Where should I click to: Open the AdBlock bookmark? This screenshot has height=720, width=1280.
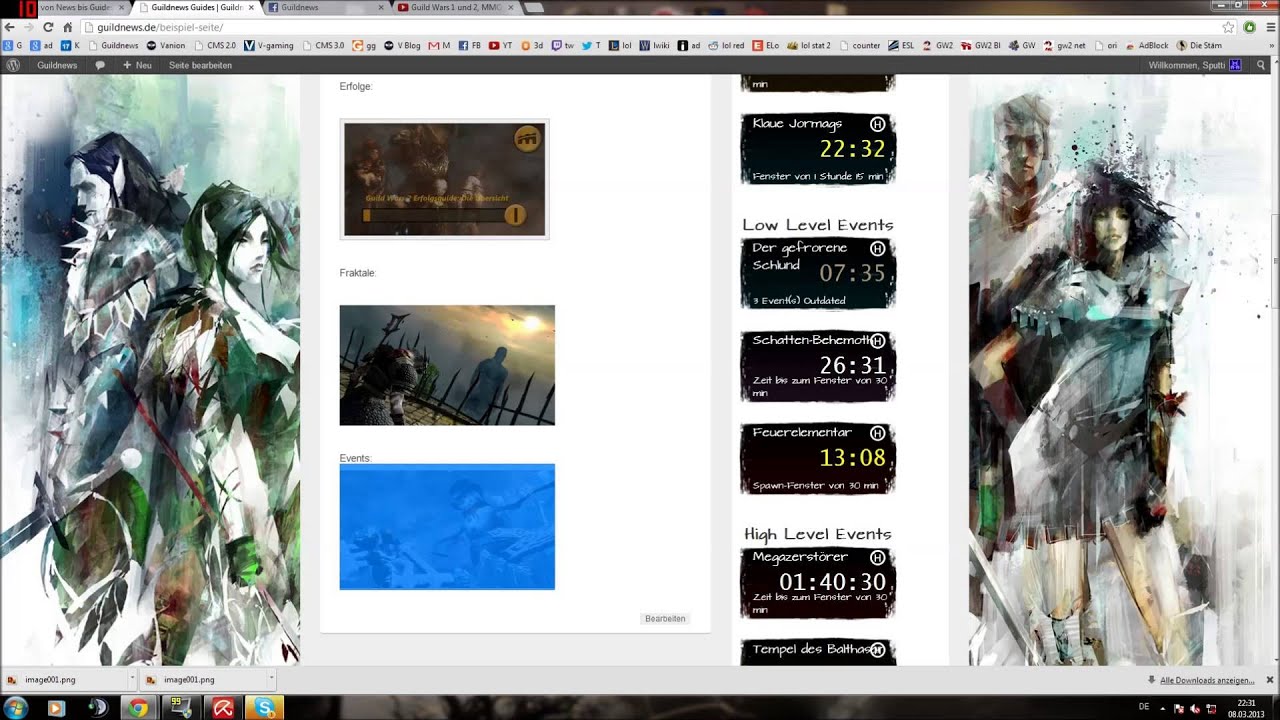1146,45
